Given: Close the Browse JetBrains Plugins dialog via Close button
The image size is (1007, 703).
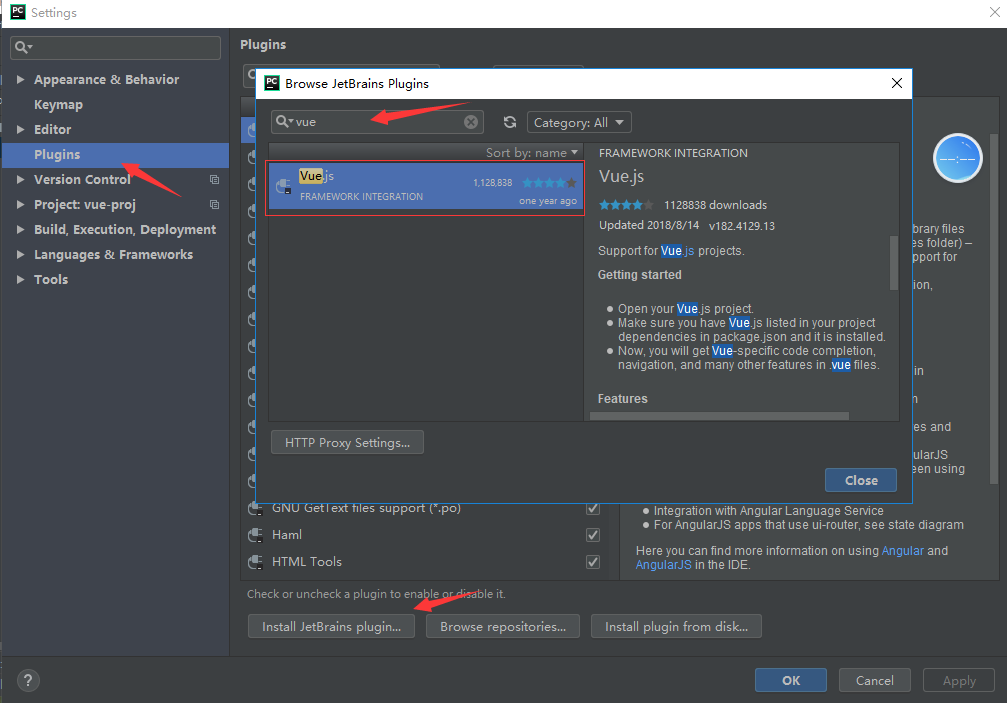Looking at the screenshot, I should point(861,480).
